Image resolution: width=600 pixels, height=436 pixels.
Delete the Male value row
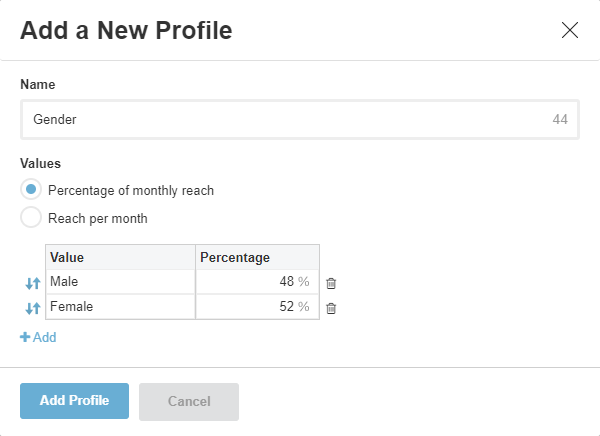[x=331, y=283]
